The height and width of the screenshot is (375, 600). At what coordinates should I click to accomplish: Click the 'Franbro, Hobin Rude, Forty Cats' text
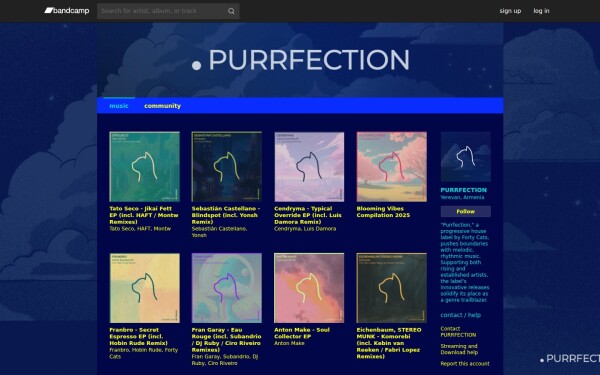[x=143, y=353]
